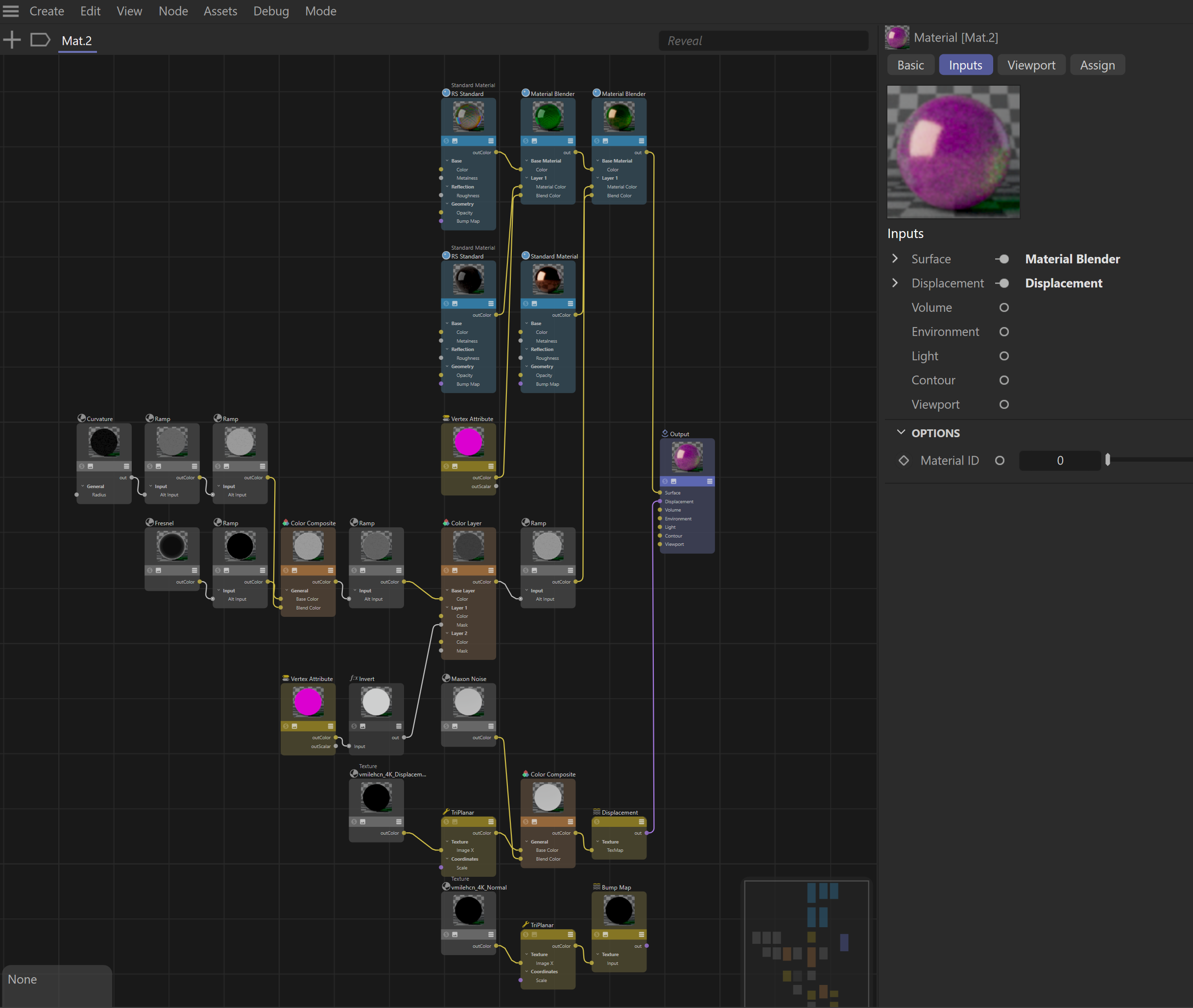Switch to the Assign tab
The width and height of the screenshot is (1193, 1008).
[x=1097, y=65]
